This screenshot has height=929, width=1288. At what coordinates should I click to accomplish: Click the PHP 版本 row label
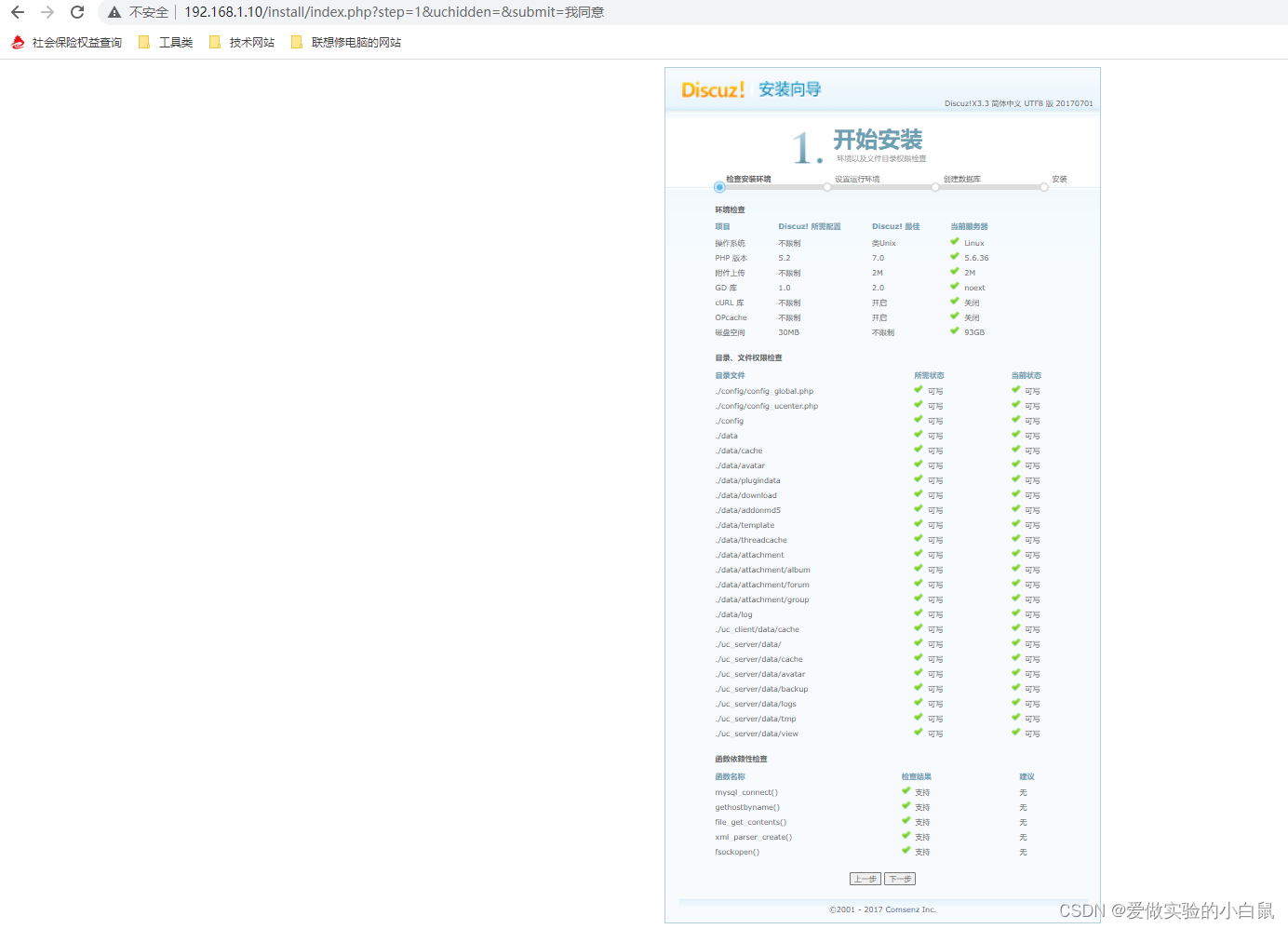(x=731, y=258)
